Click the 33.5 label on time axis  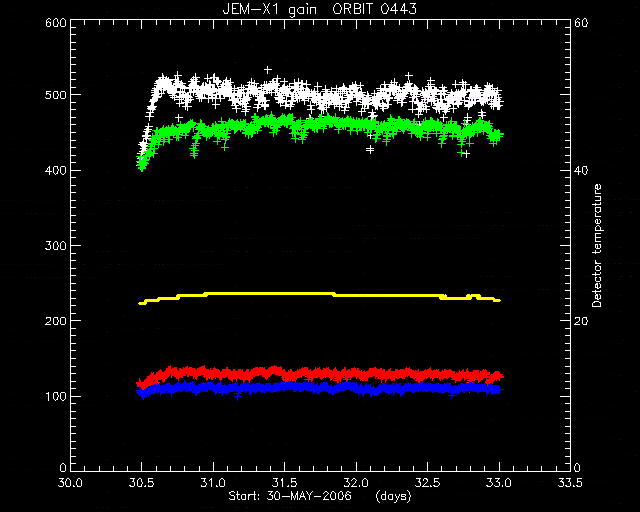tap(570, 483)
